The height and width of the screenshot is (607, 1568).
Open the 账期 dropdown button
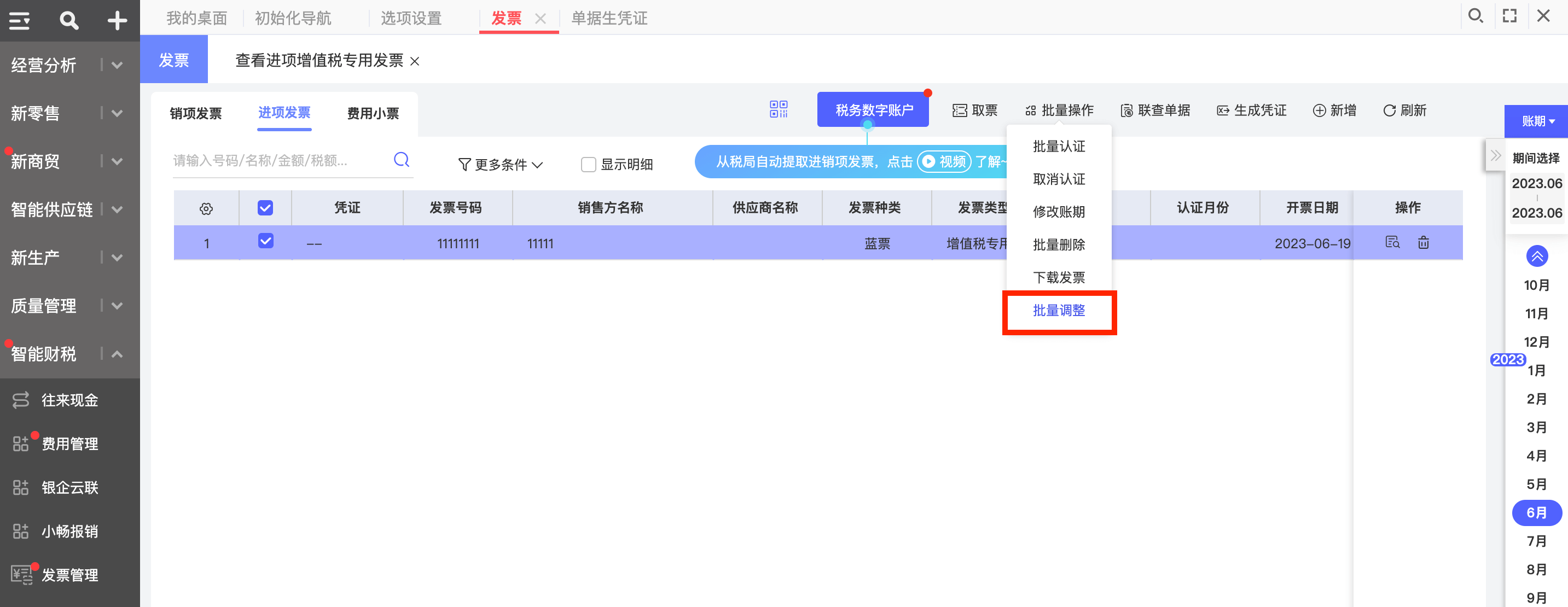coord(1536,121)
